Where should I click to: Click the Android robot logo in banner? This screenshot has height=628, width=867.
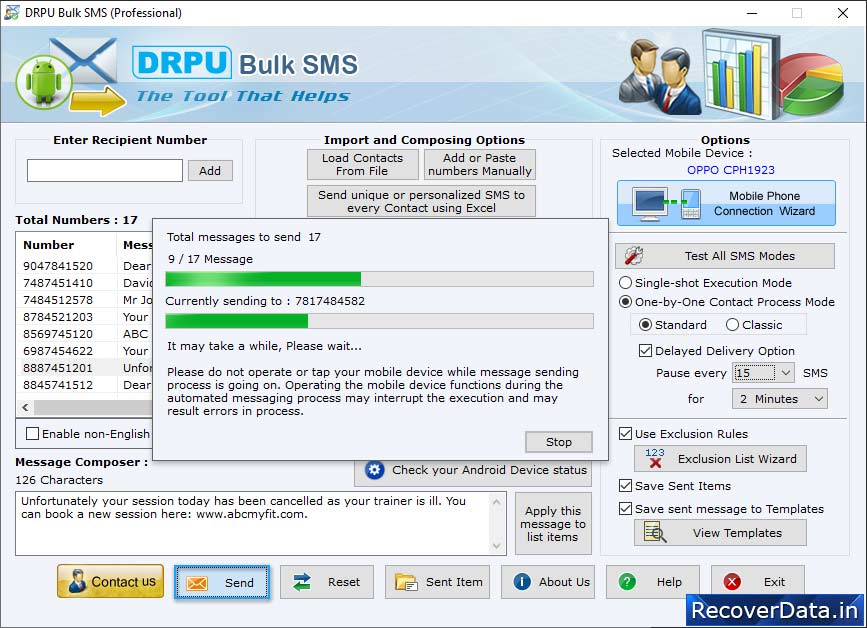(x=44, y=82)
